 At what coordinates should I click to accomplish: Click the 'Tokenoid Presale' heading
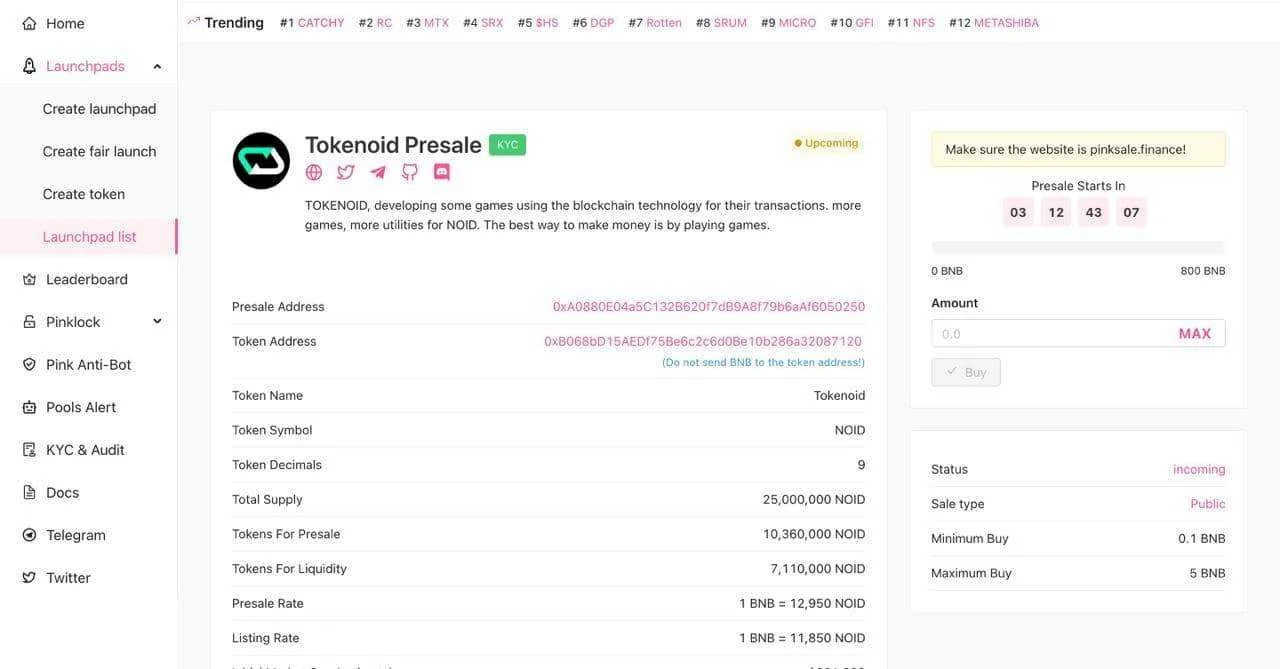pos(393,145)
